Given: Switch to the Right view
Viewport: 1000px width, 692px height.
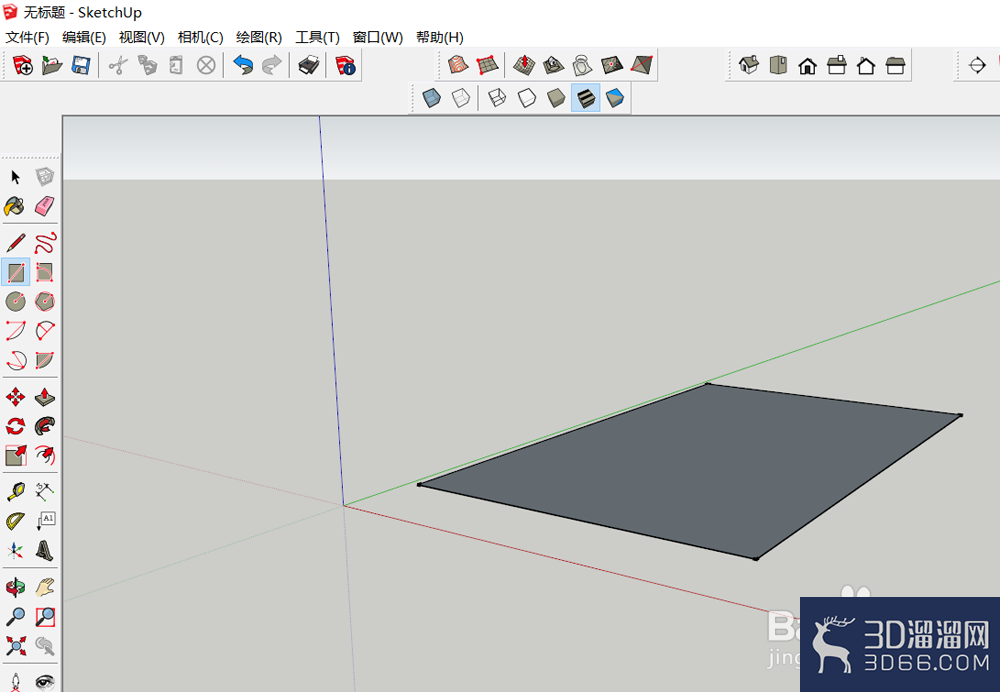Looking at the screenshot, I should (837, 65).
